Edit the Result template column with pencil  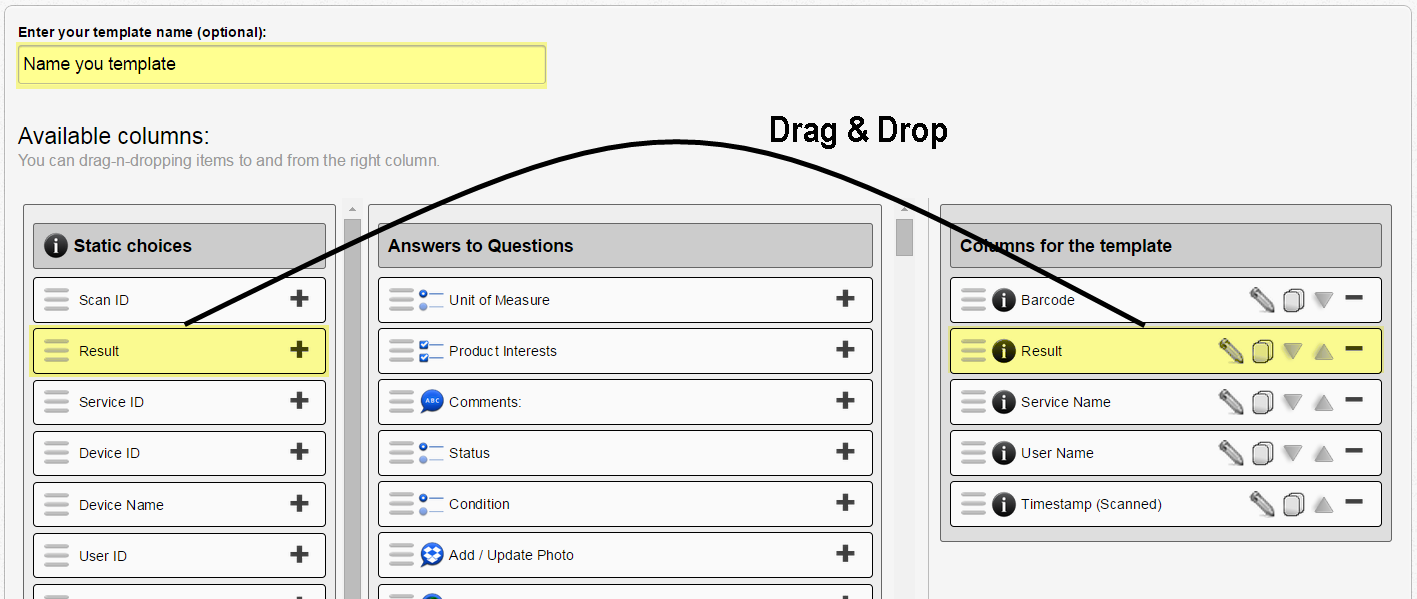coord(1231,350)
